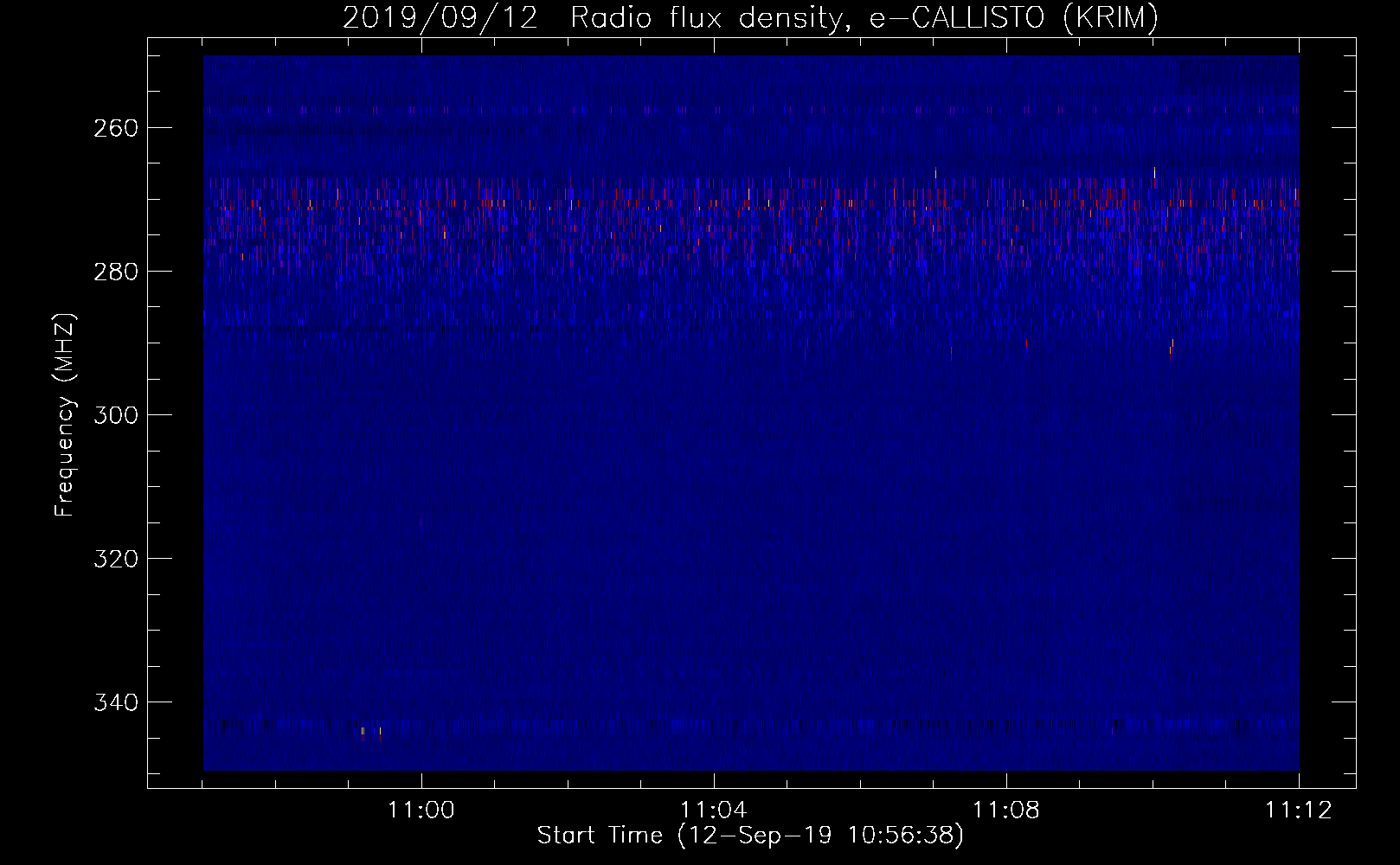This screenshot has width=1400, height=865.
Task: Click the 300 frequency tick label
Action: click(x=115, y=415)
